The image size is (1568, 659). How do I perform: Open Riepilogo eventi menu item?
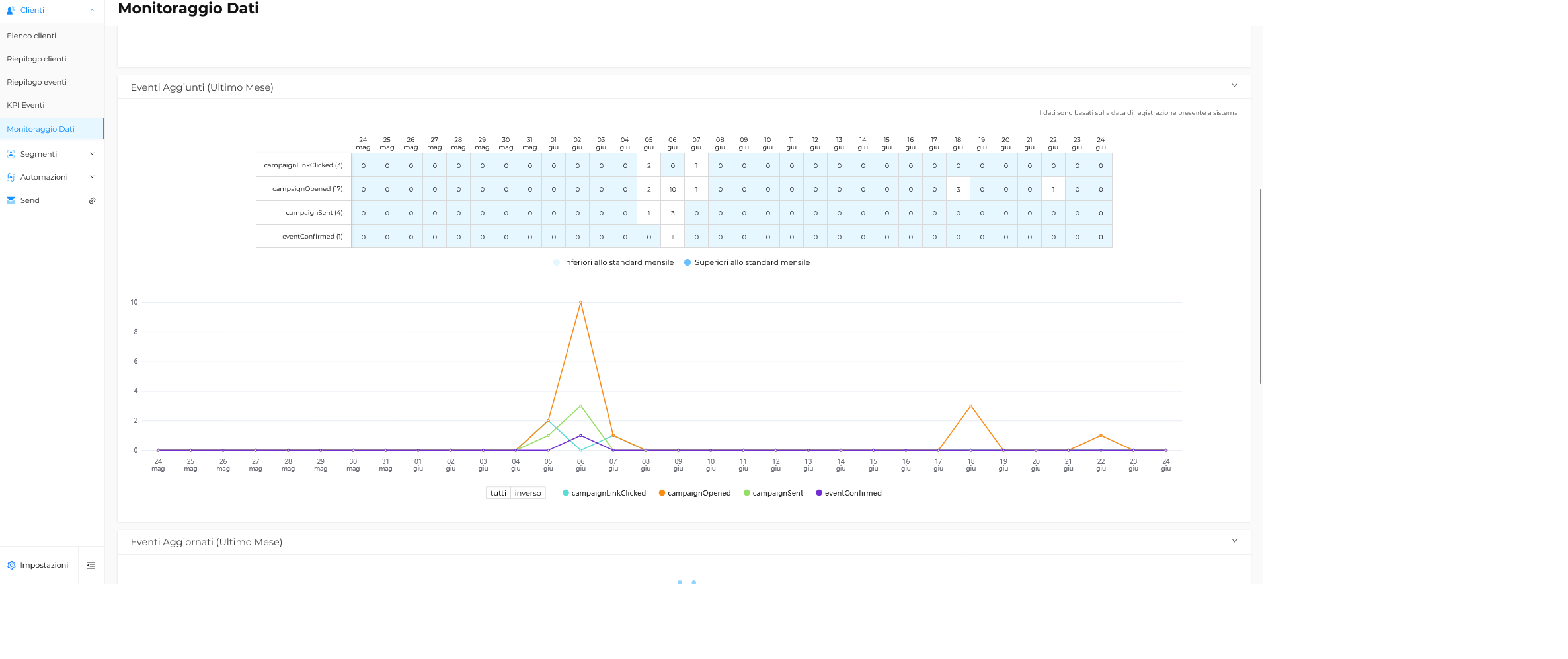tap(52, 82)
